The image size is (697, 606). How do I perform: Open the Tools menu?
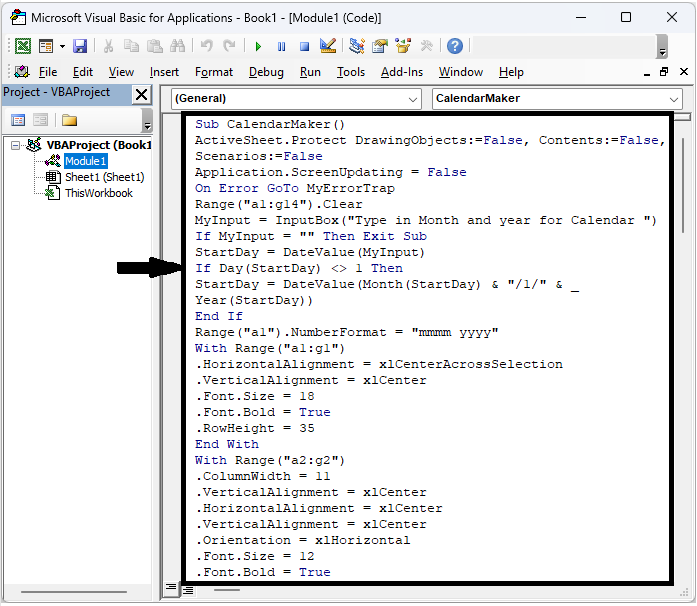pyautogui.click(x=351, y=72)
